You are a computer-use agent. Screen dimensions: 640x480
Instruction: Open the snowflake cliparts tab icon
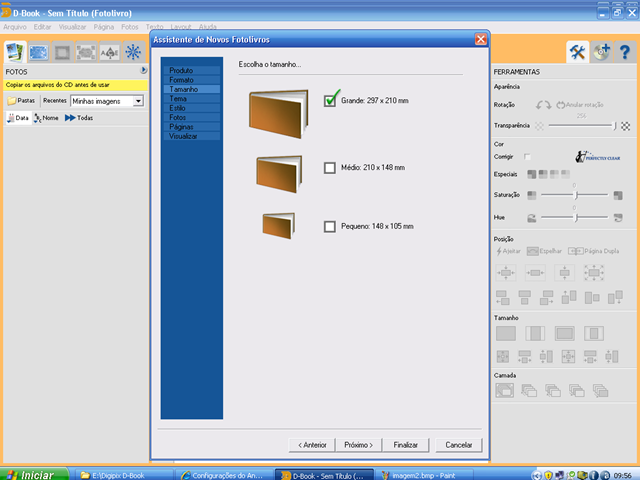pyautogui.click(x=133, y=52)
